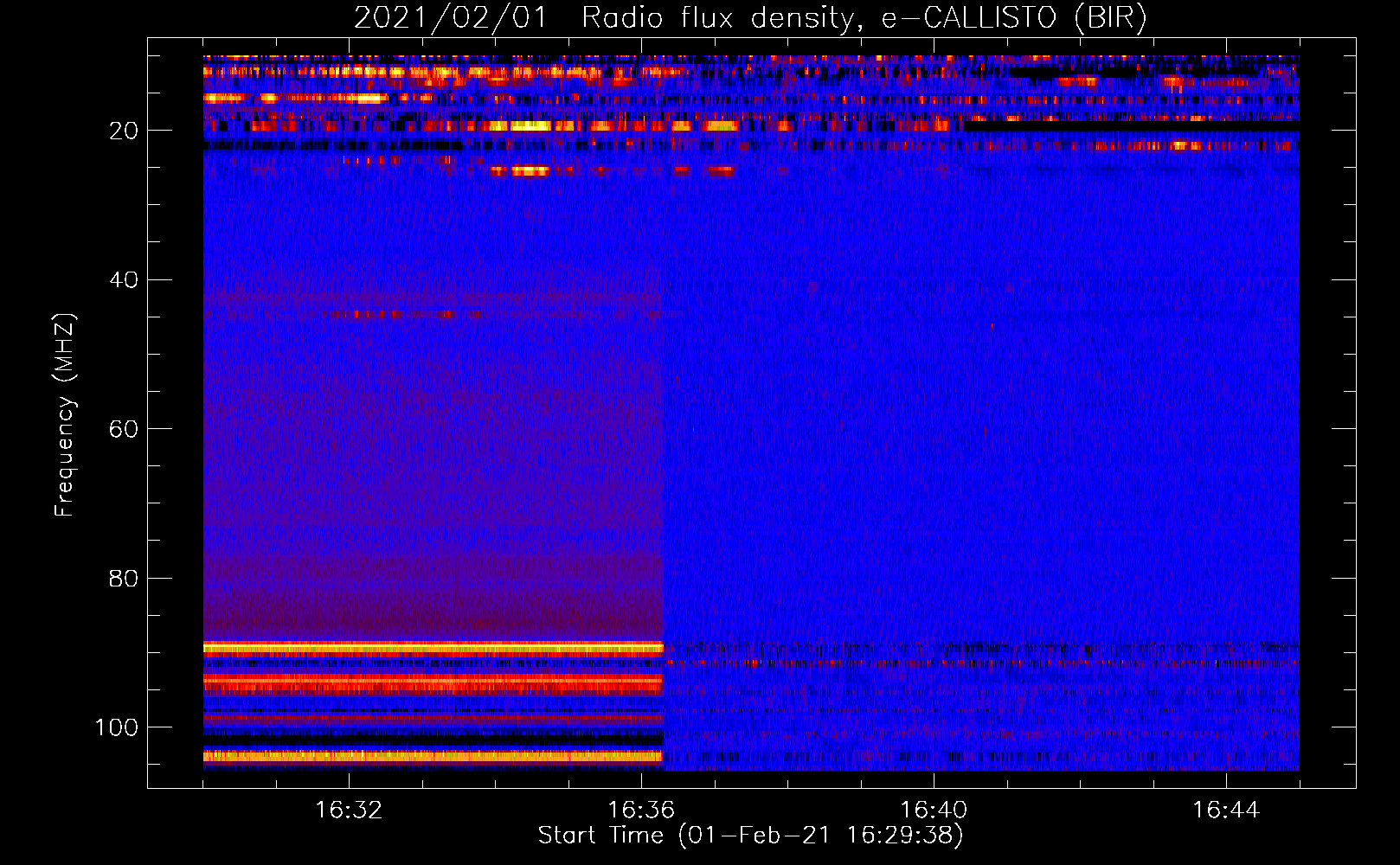Image resolution: width=1400 pixels, height=865 pixels.
Task: Click the '80' frequency tick label
Action: point(124,578)
